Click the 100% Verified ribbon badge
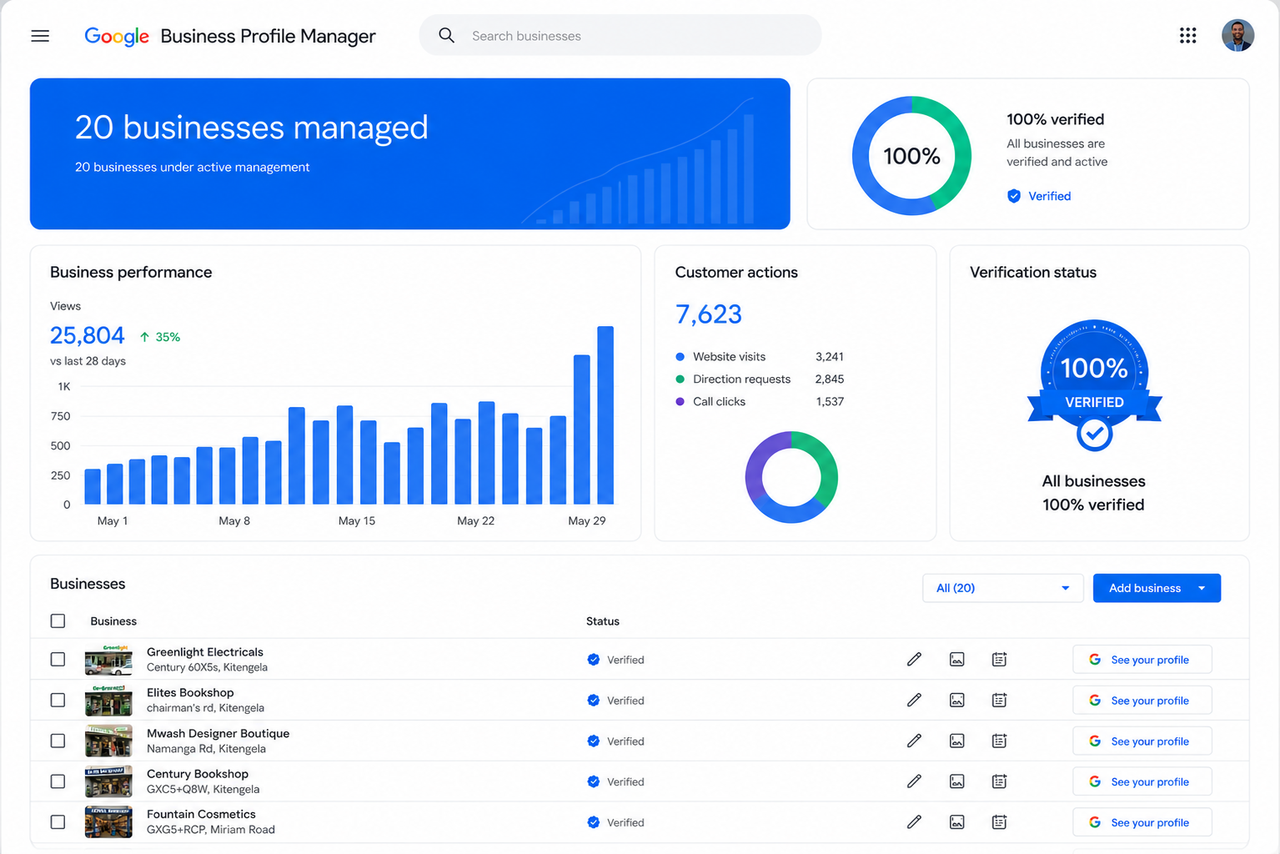 point(1094,386)
